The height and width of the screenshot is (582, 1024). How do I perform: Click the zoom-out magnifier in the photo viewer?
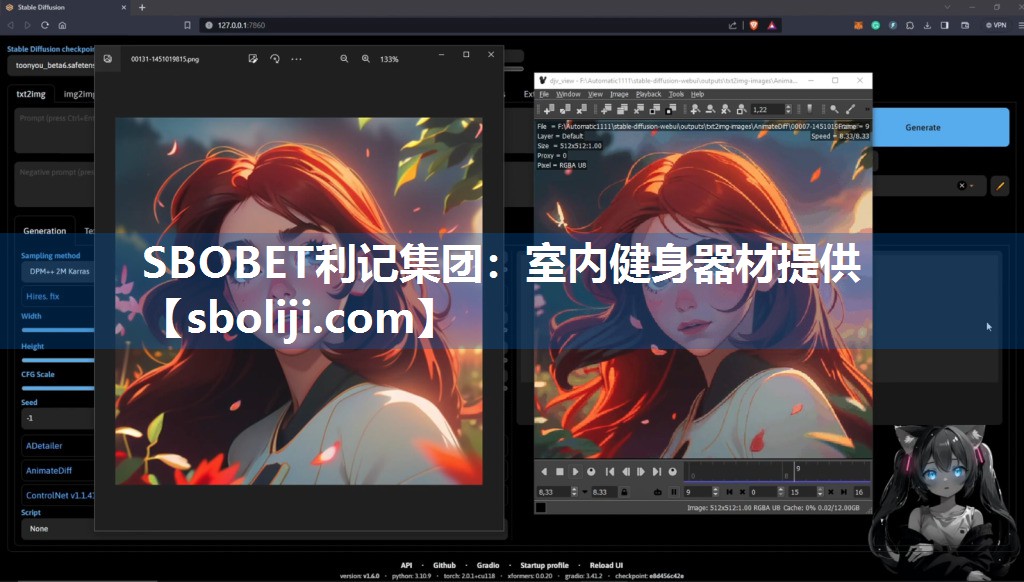[x=344, y=59]
